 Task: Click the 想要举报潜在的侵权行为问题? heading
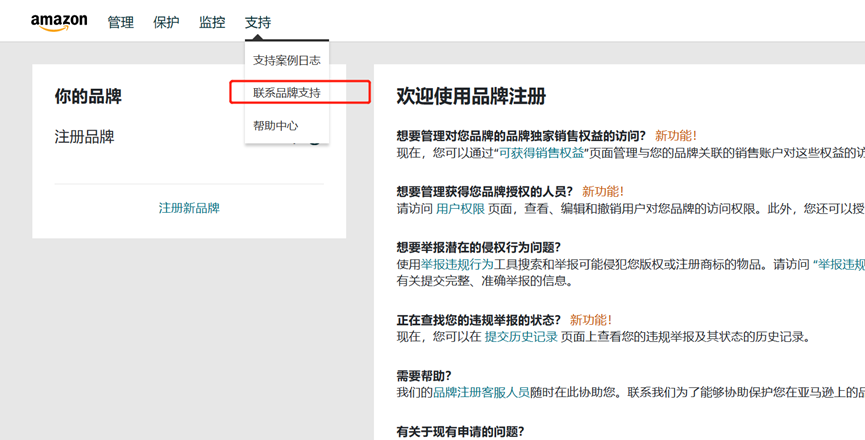[x=478, y=248]
